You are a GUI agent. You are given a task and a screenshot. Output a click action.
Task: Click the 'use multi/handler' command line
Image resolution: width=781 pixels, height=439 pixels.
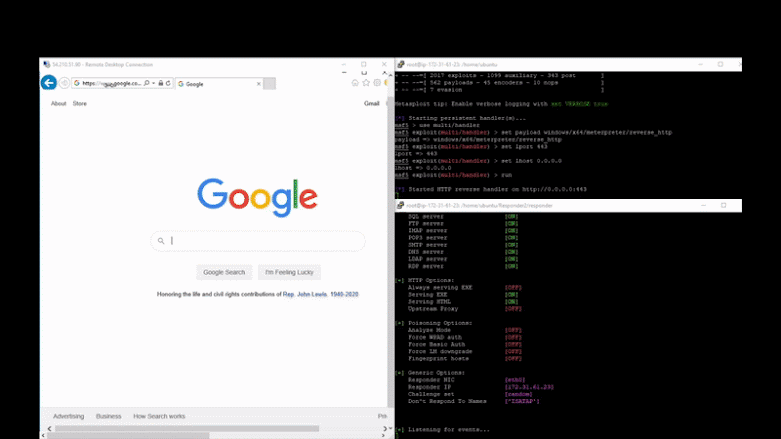(438, 125)
